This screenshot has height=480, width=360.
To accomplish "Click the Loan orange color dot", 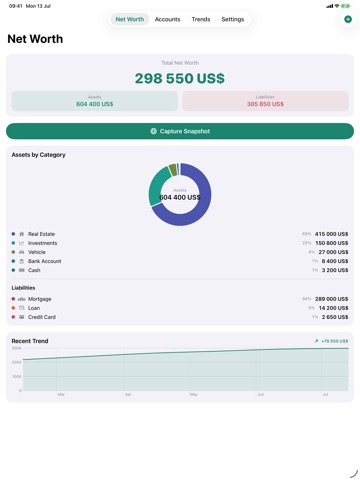I will tap(13, 308).
